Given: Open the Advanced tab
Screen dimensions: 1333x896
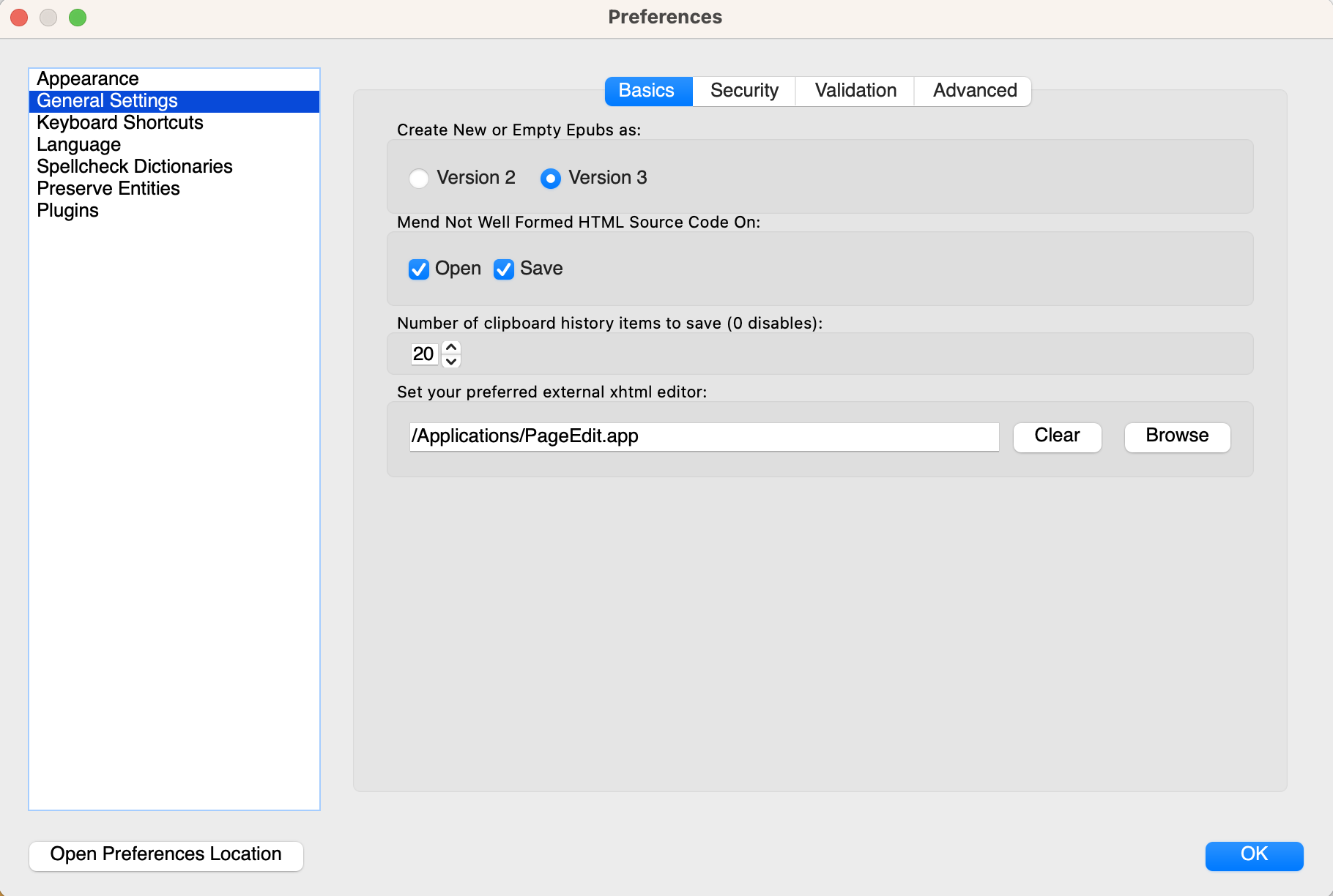Looking at the screenshot, I should tap(974, 91).
